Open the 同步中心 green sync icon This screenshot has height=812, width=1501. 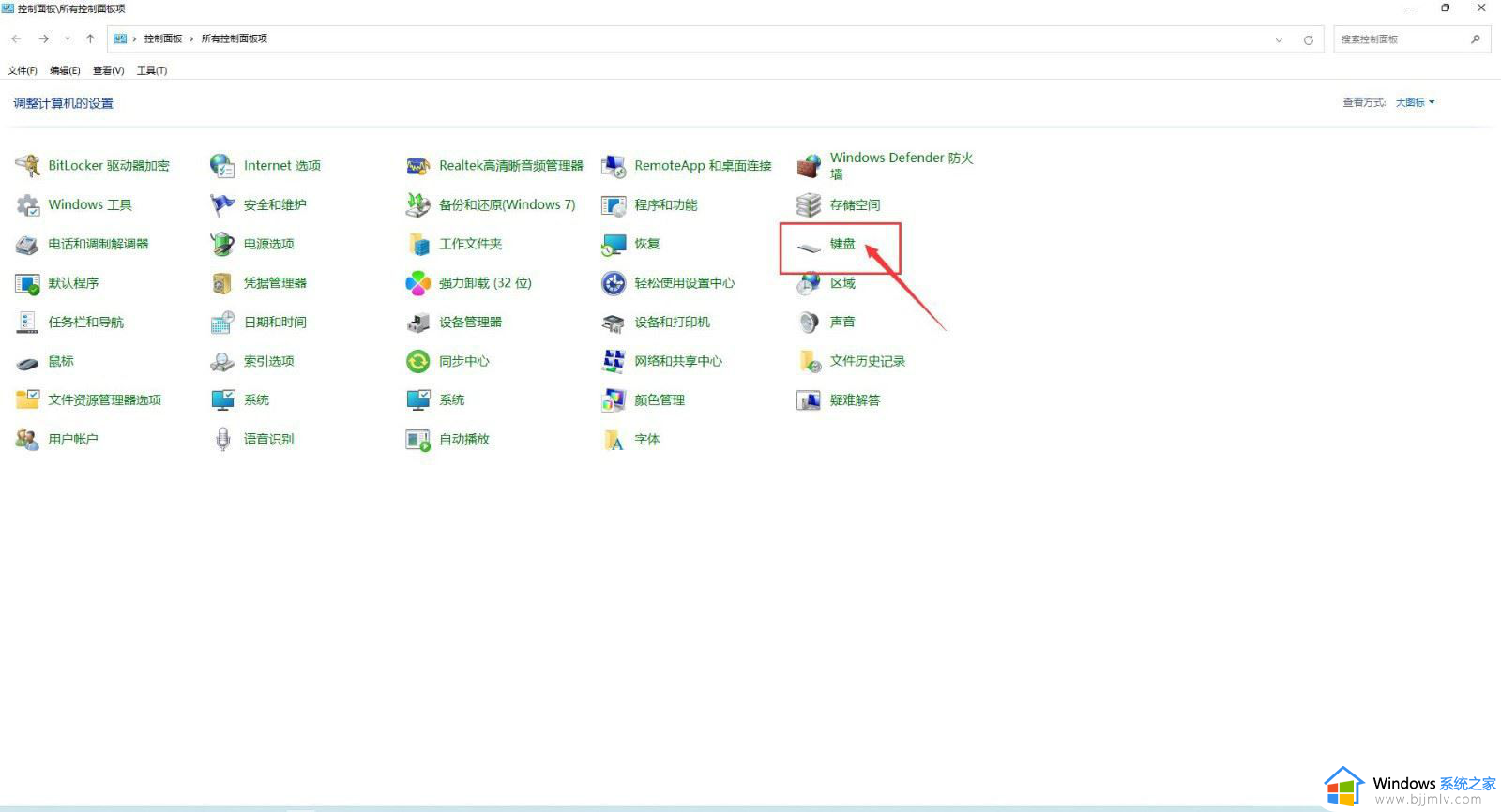tap(418, 362)
